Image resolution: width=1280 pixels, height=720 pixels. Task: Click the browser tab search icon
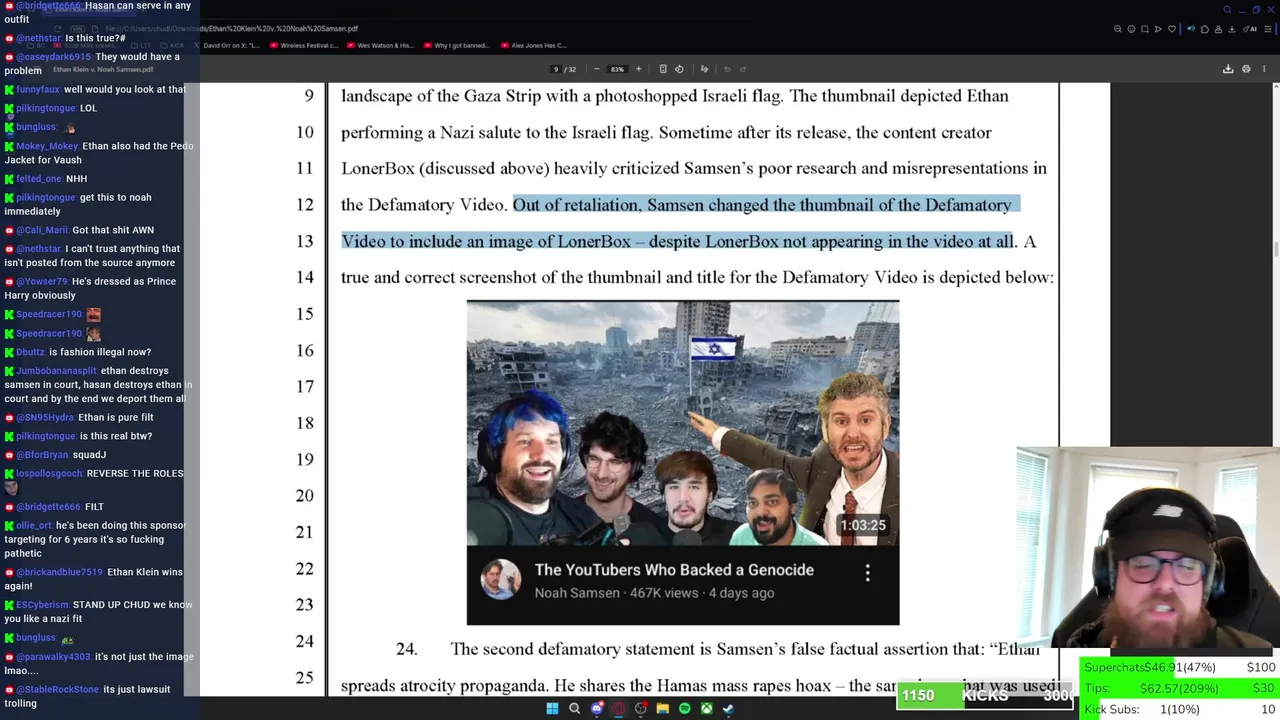click(x=1228, y=10)
